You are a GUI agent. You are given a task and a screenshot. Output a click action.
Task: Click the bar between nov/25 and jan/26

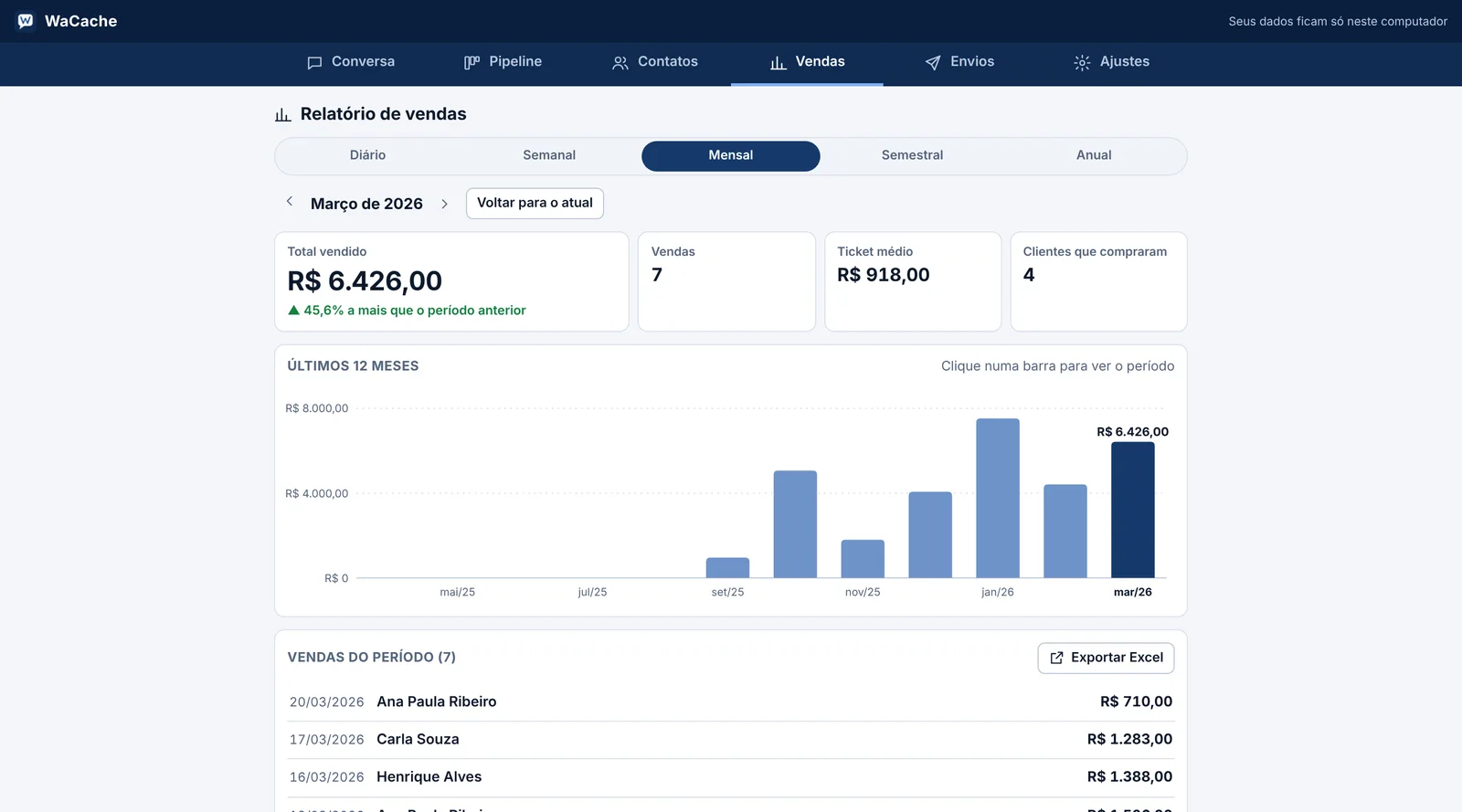tap(930, 534)
